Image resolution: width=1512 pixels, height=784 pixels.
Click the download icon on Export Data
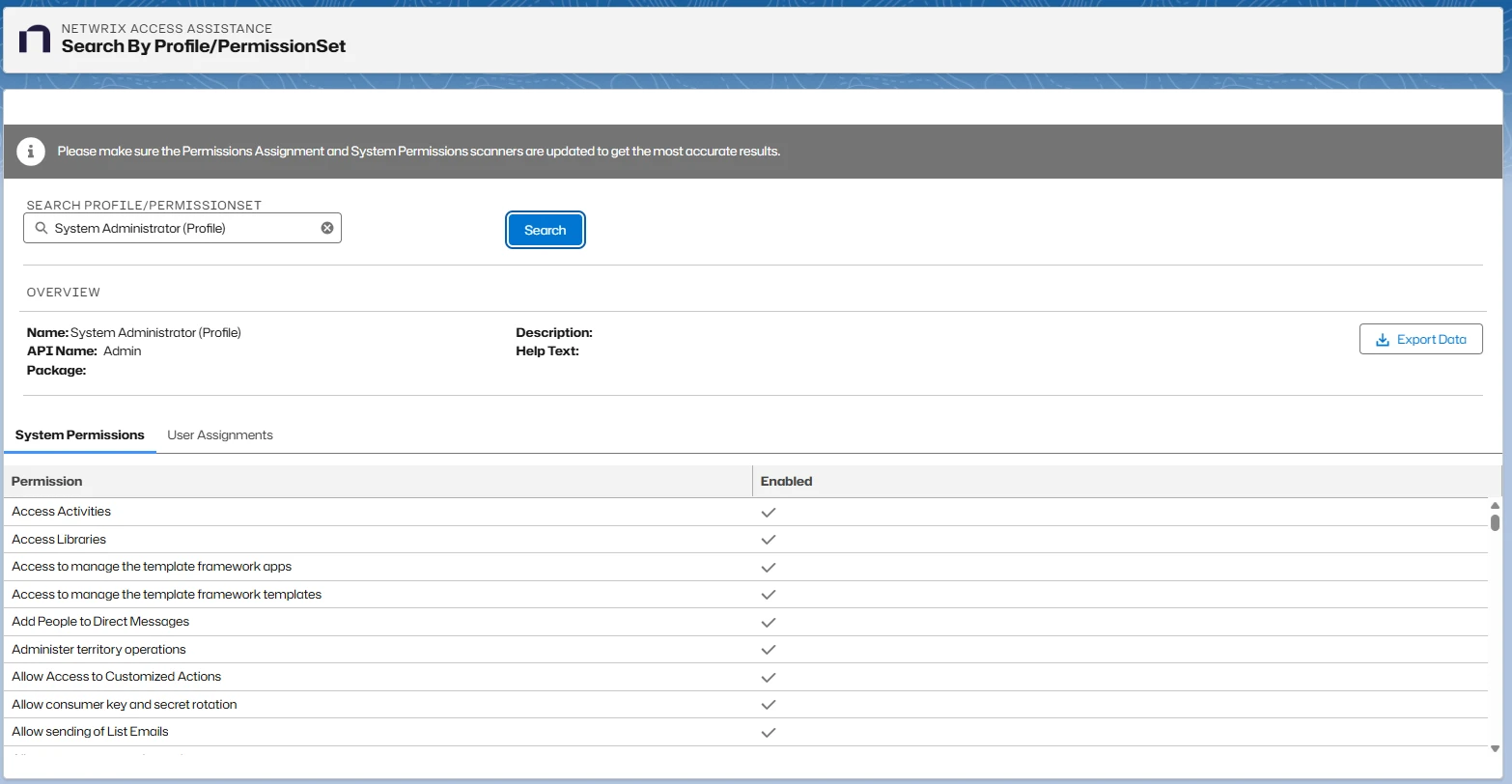(1381, 339)
